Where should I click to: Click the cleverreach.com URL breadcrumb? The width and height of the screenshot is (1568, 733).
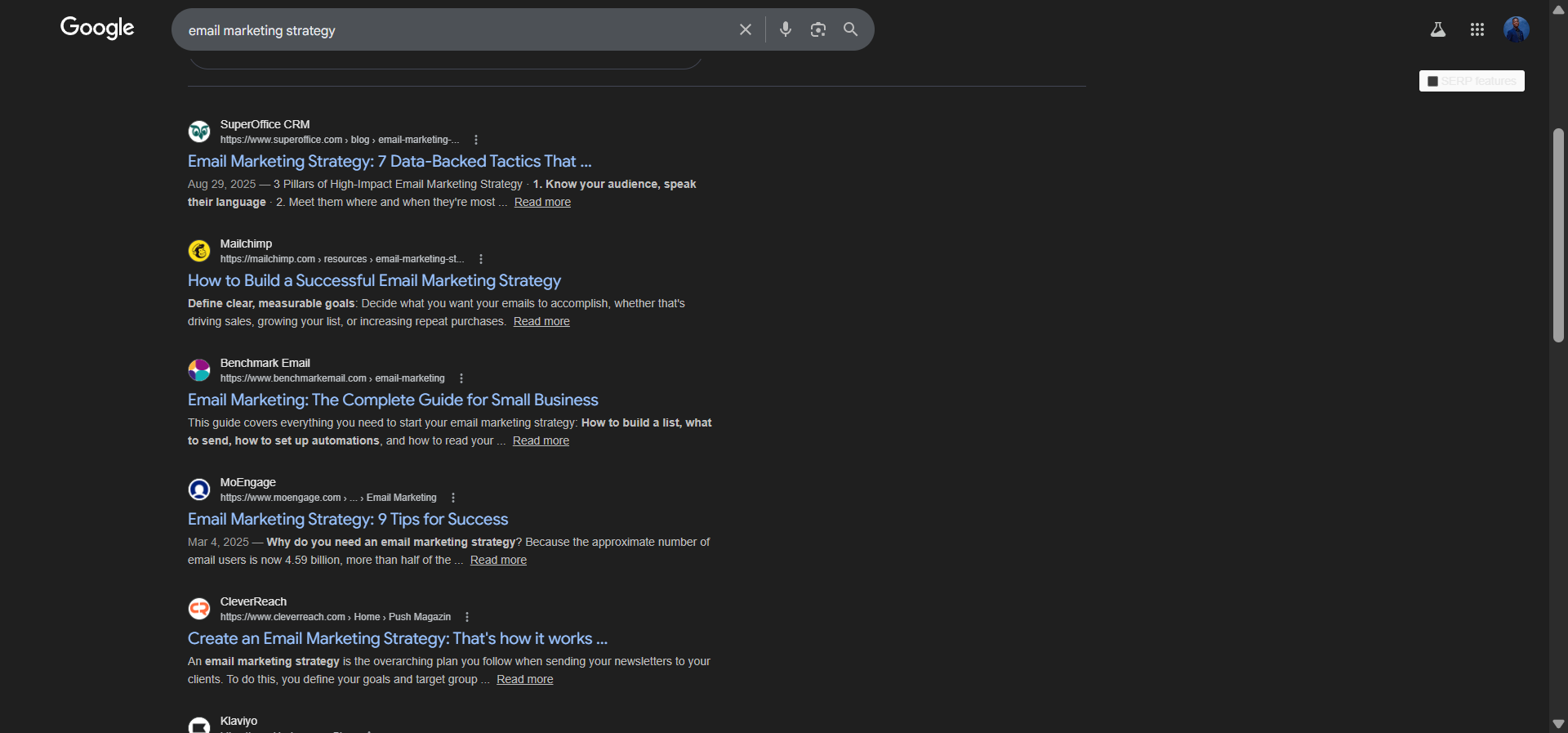point(336,617)
